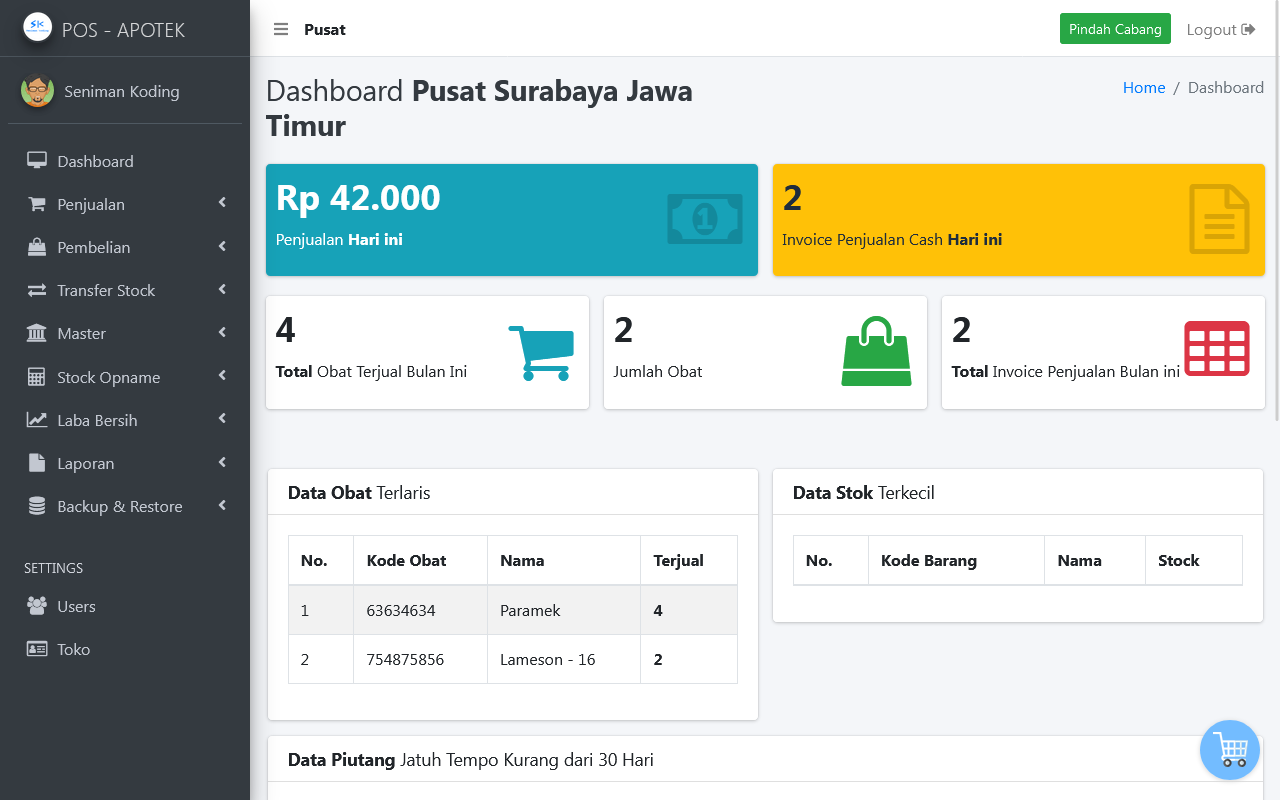Click the POS - APOTEK logo icon

coord(38,27)
